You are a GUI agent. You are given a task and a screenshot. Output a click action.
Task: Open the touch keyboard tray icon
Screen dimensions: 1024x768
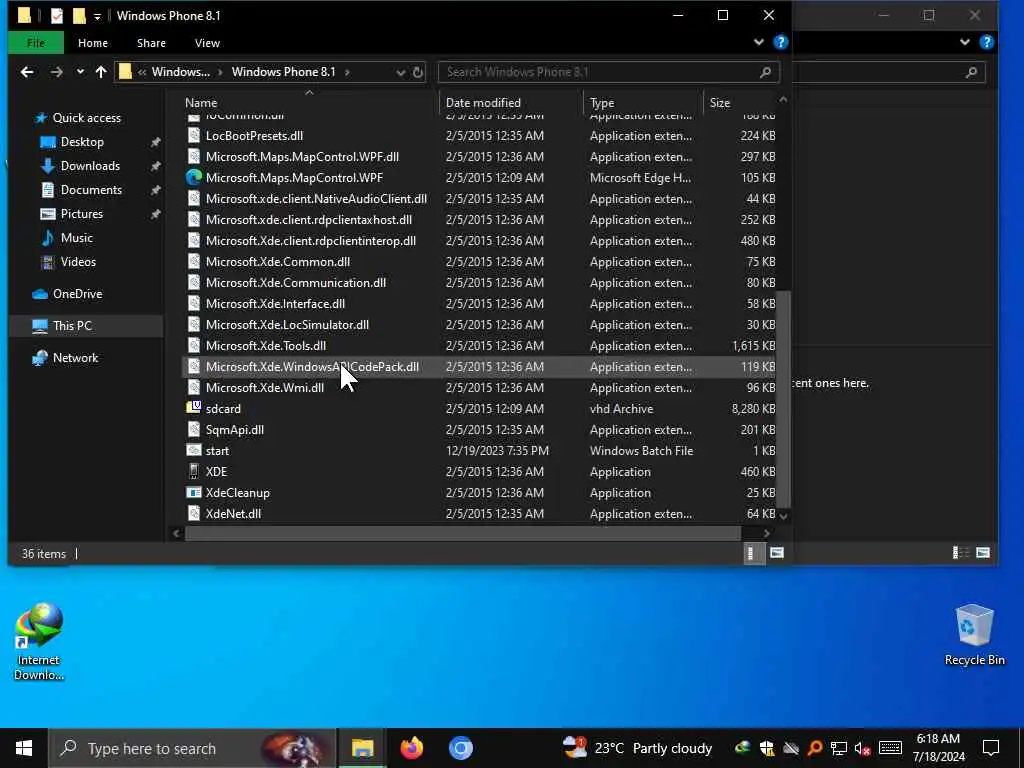point(890,748)
